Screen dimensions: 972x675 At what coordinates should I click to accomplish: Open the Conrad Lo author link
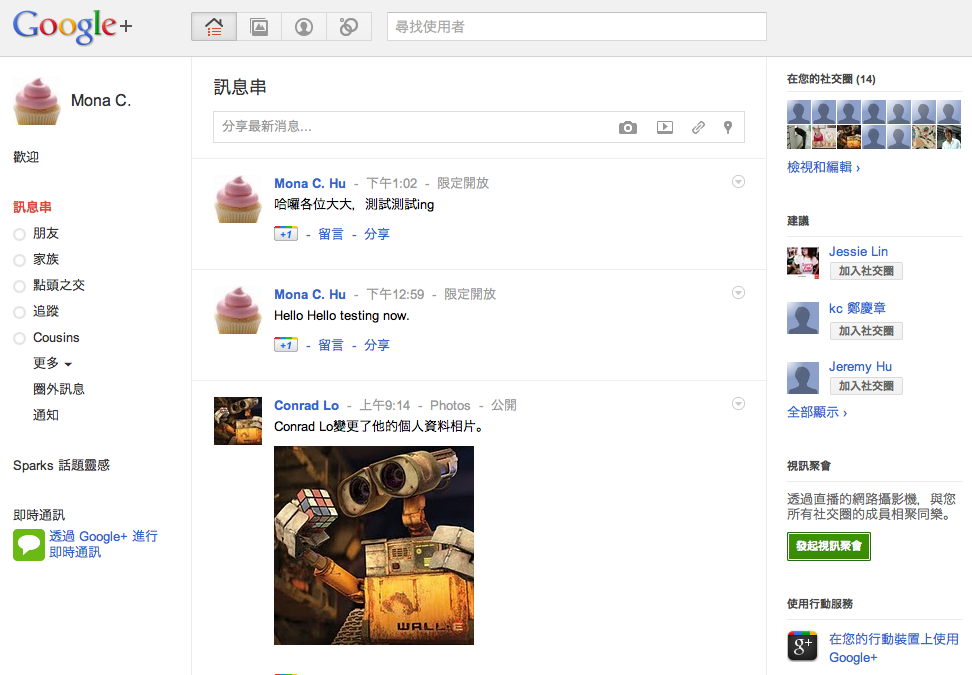pos(306,405)
